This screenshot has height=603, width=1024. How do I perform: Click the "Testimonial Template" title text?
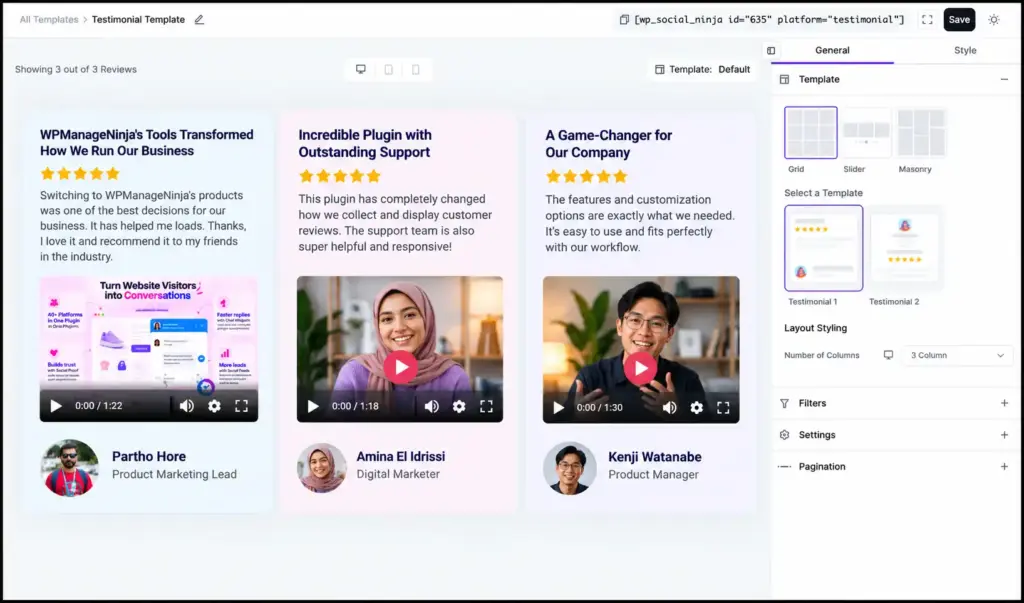click(138, 20)
